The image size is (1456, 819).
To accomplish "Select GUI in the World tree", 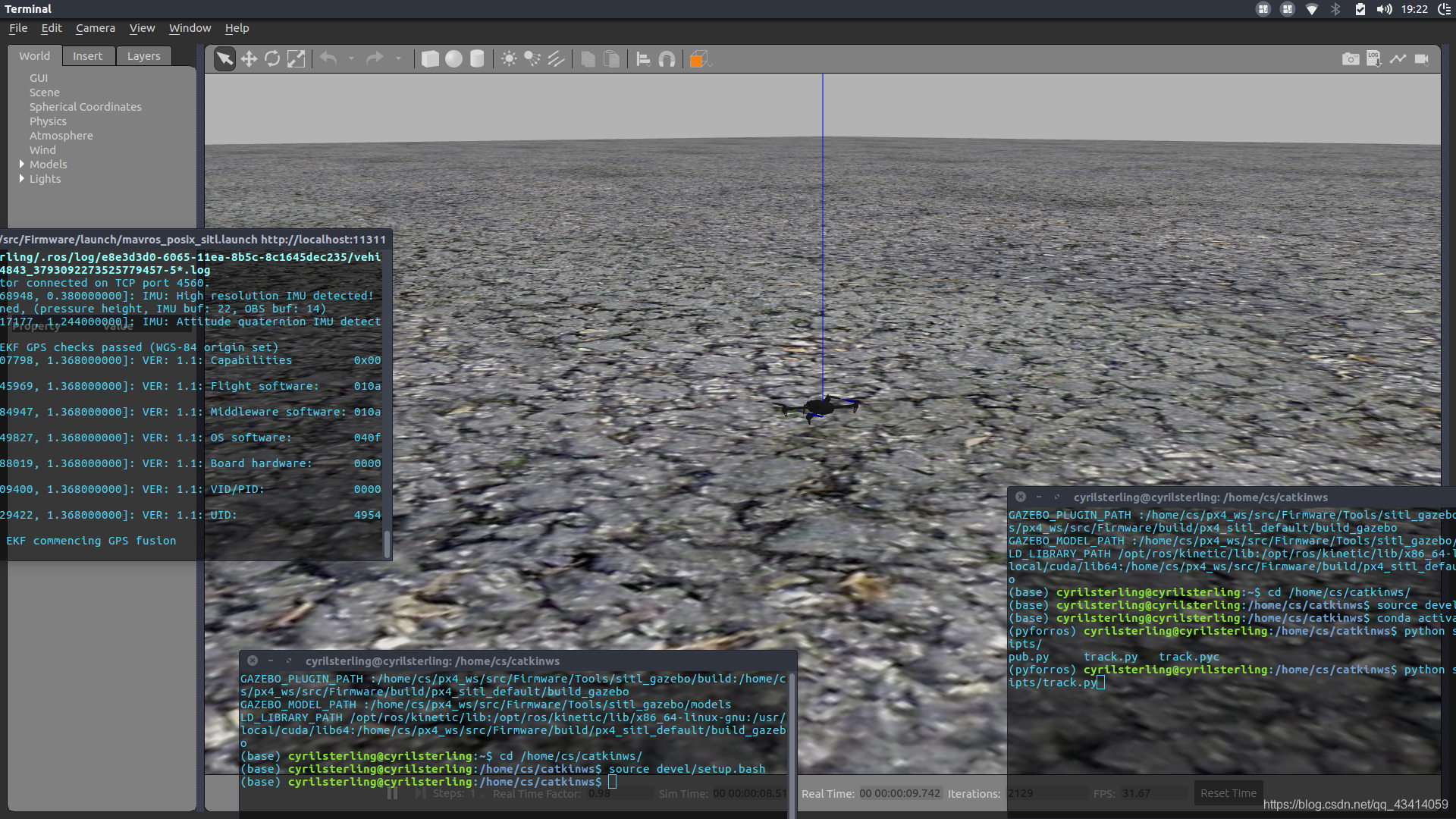I will [x=39, y=78].
